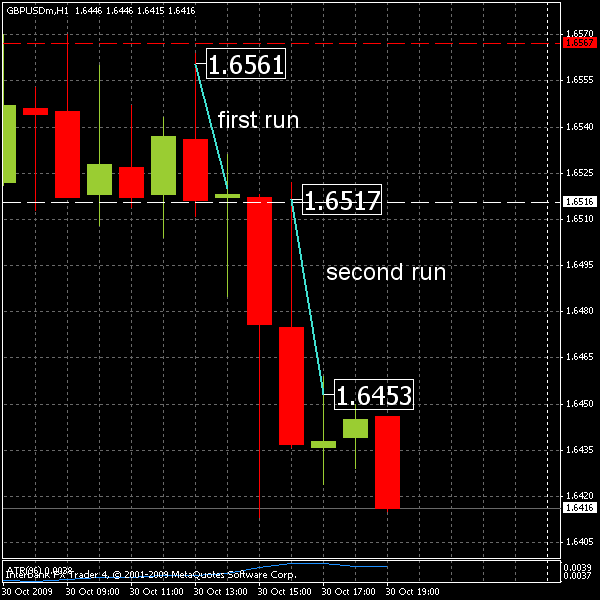Click the 1.6420 price axis label

tap(579, 496)
